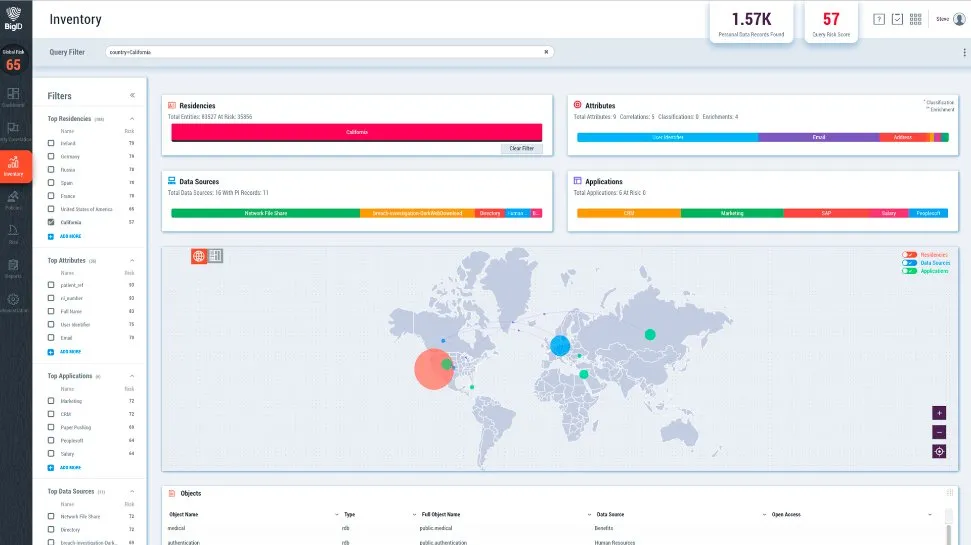Collapse the Top Residencies filter section
The width and height of the screenshot is (971, 545).
pyautogui.click(x=133, y=119)
